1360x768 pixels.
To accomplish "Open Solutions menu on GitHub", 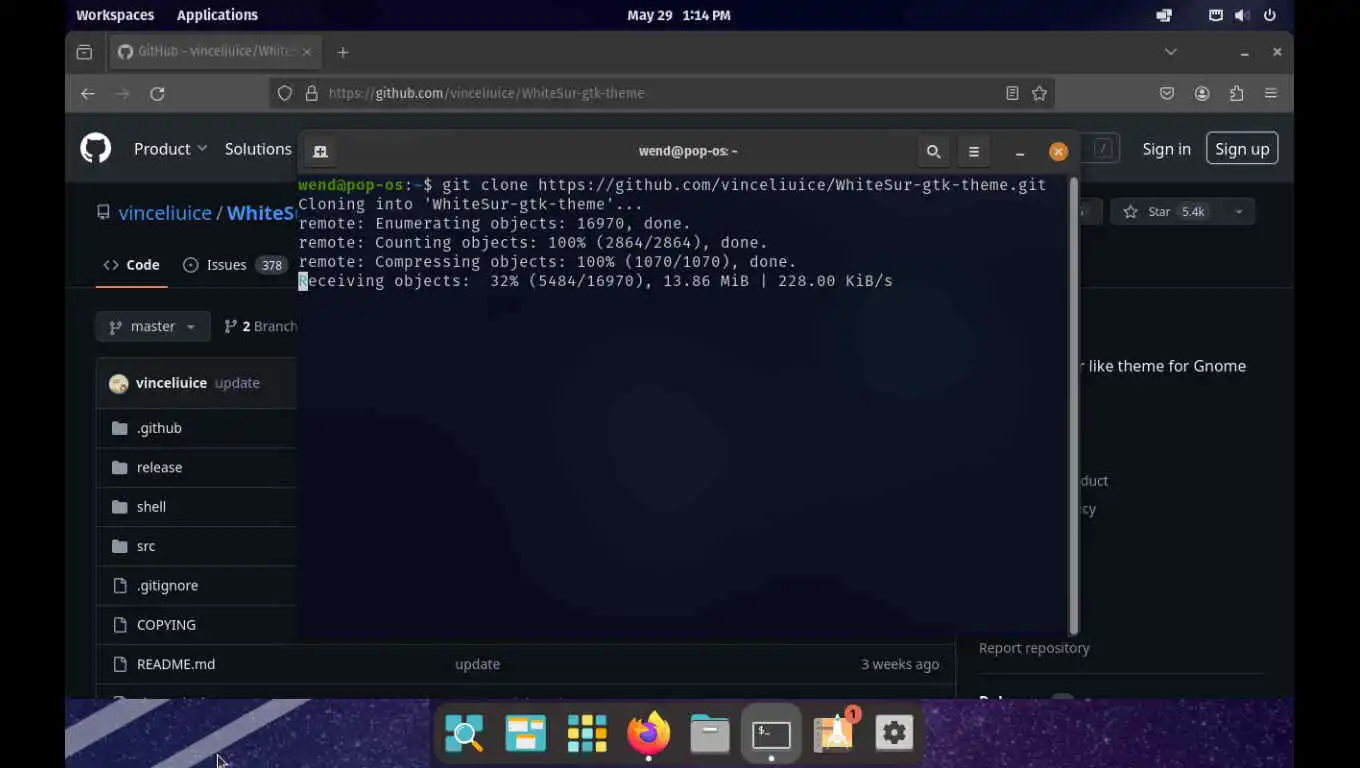I will click(258, 149).
